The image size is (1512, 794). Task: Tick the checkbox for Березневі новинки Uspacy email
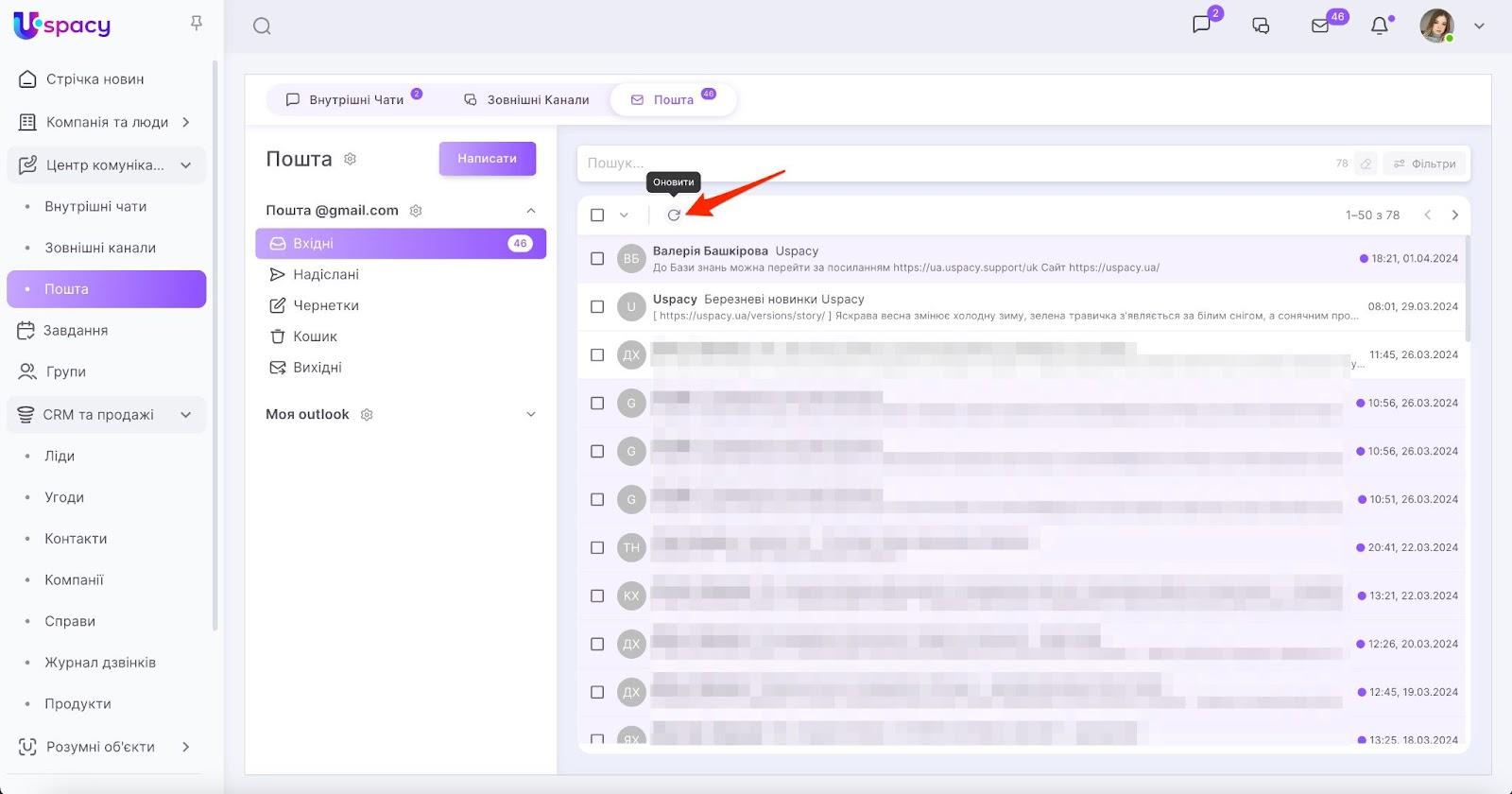[x=597, y=307]
